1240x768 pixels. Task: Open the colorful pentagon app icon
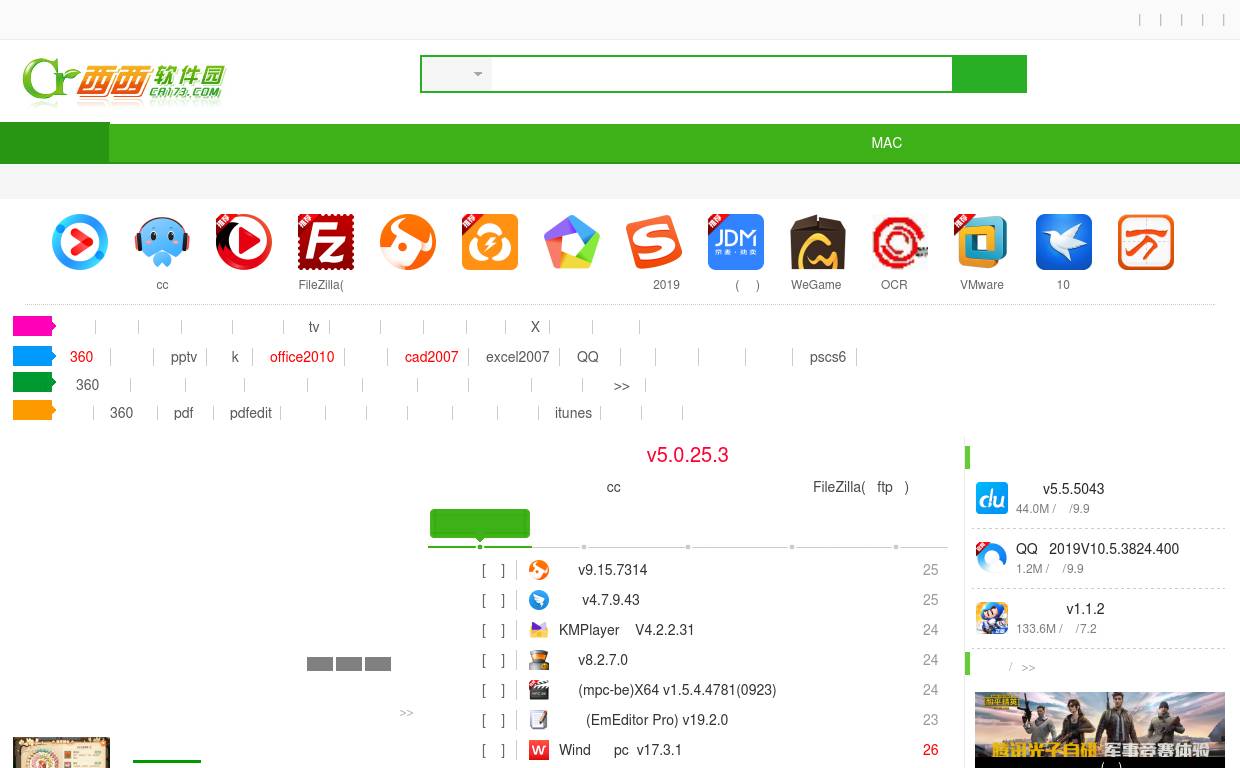tap(572, 242)
